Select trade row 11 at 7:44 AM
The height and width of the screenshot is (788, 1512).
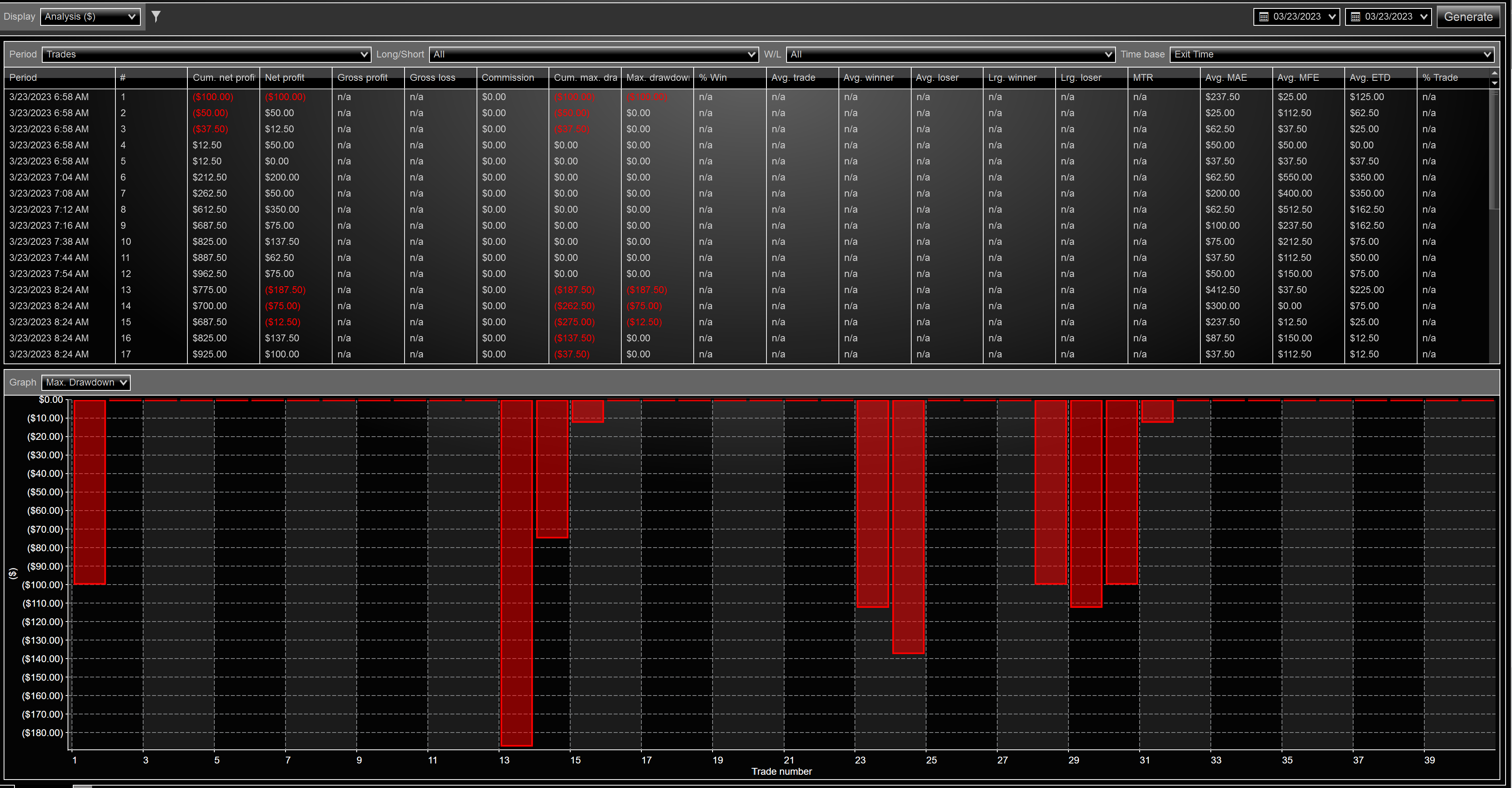click(x=747, y=258)
